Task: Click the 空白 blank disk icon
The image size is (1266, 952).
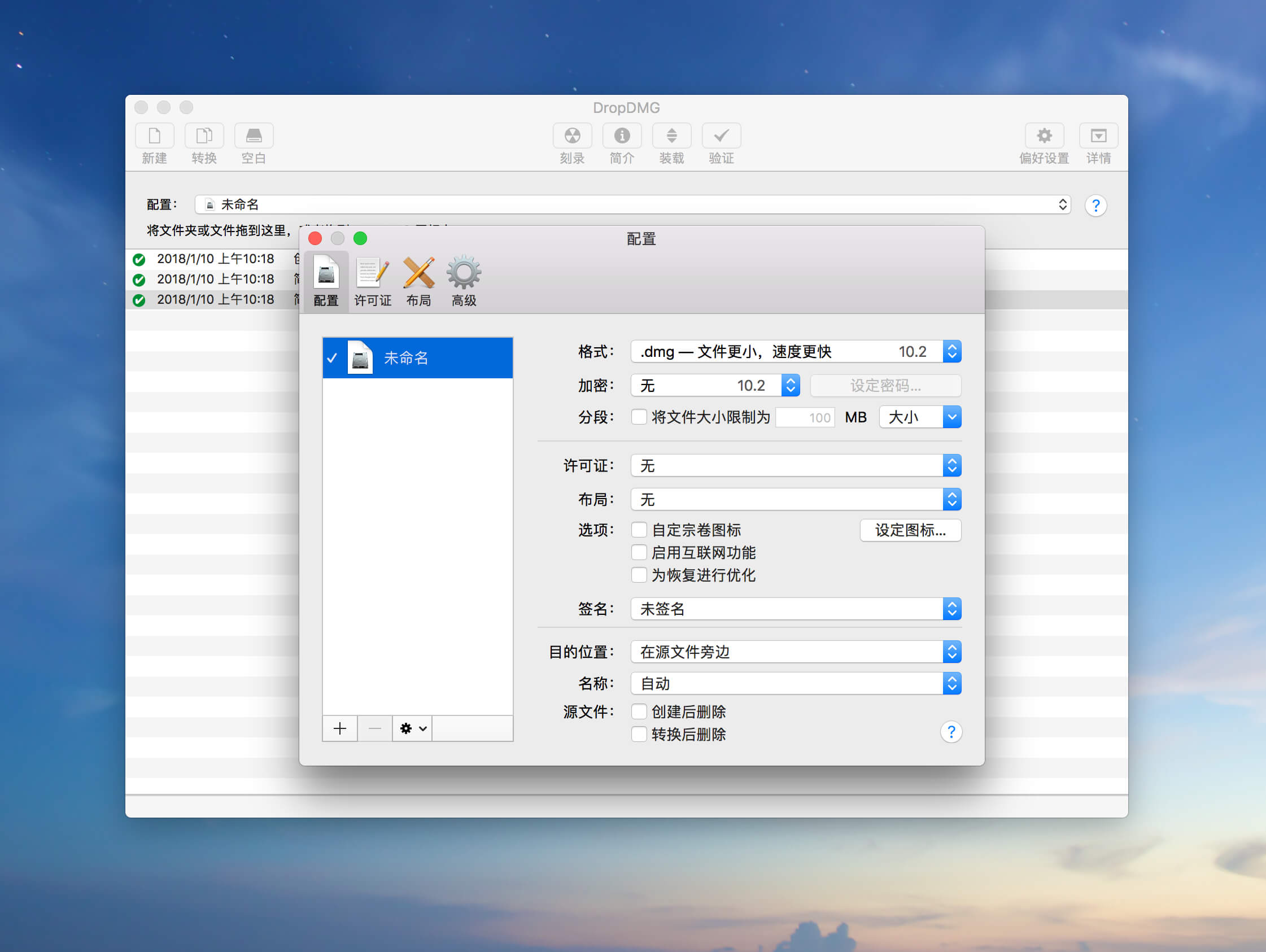Action: click(254, 136)
